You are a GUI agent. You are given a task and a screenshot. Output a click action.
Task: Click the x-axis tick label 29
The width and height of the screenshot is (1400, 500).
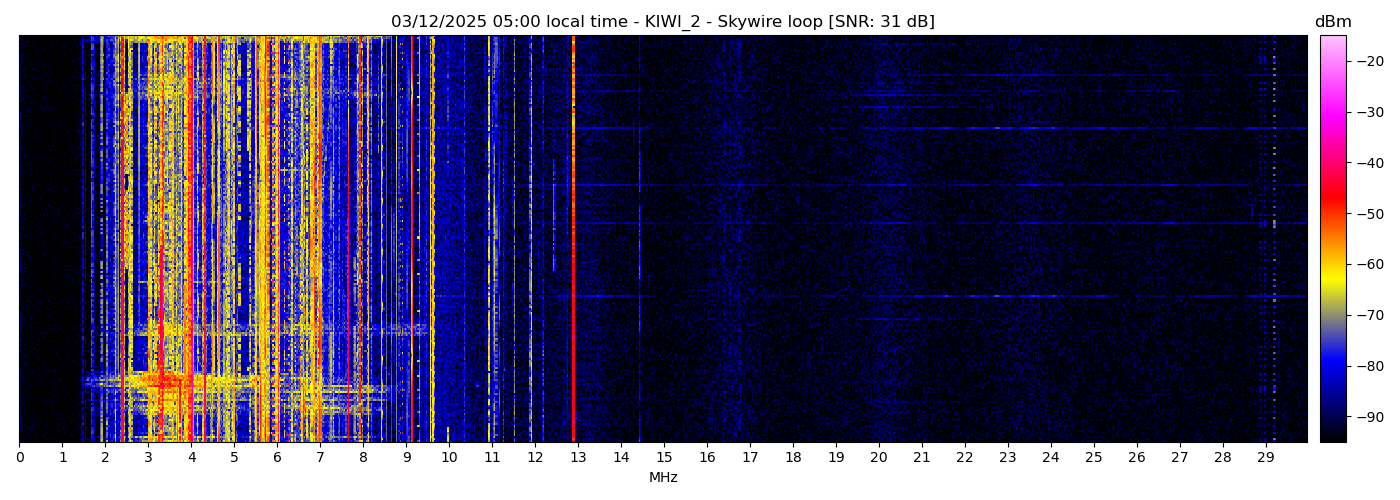click(1265, 458)
